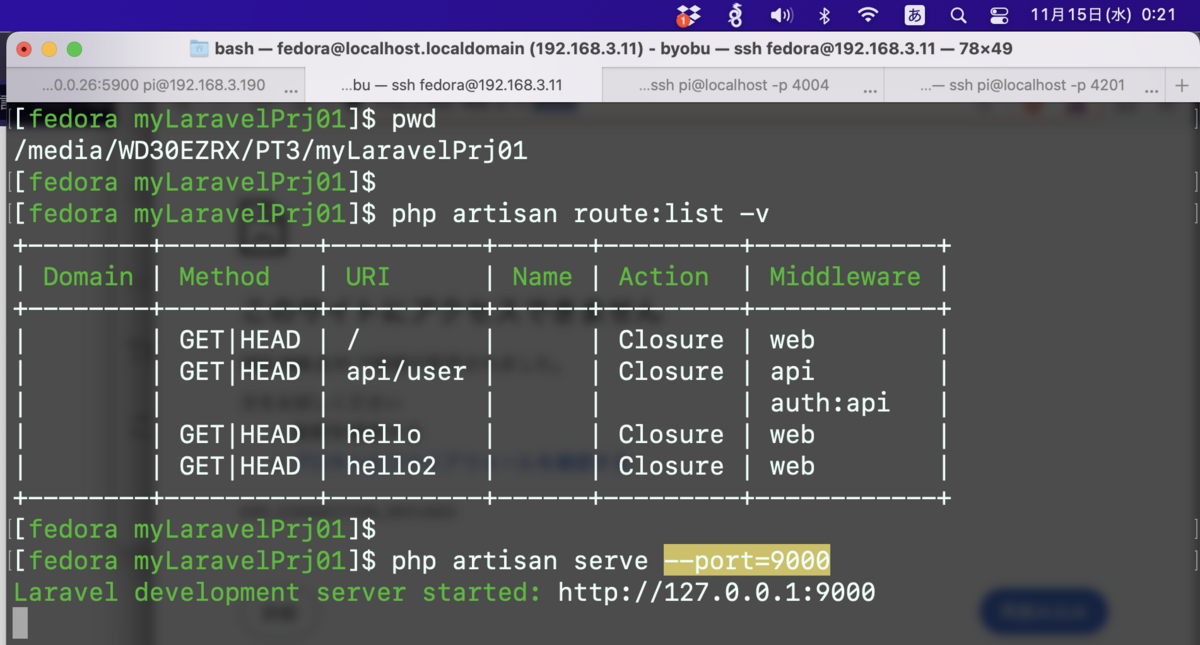Click the window title text
Image resolution: width=1200 pixels, height=645 pixels.
[x=614, y=48]
